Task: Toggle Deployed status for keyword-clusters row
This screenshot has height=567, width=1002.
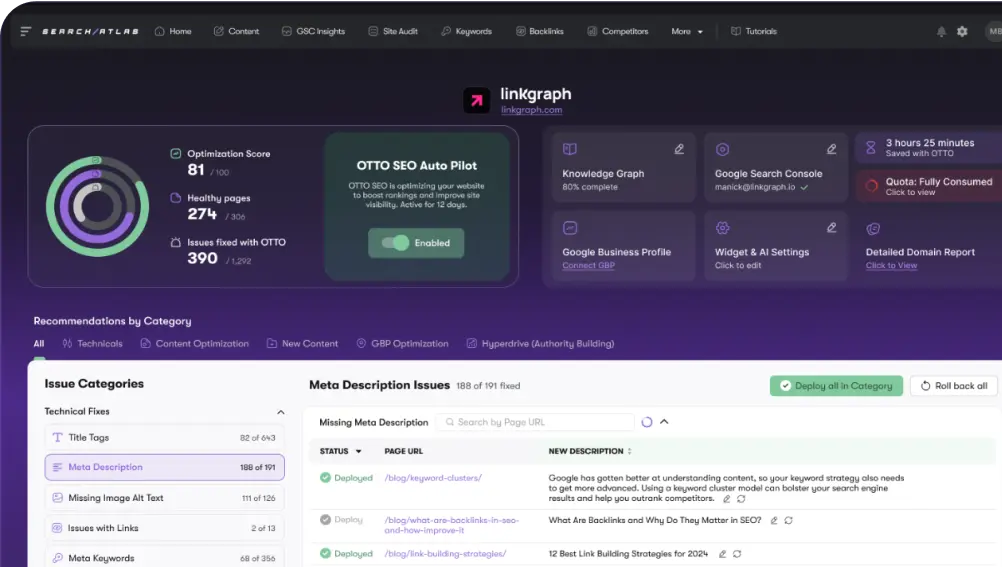Action: click(x=325, y=478)
